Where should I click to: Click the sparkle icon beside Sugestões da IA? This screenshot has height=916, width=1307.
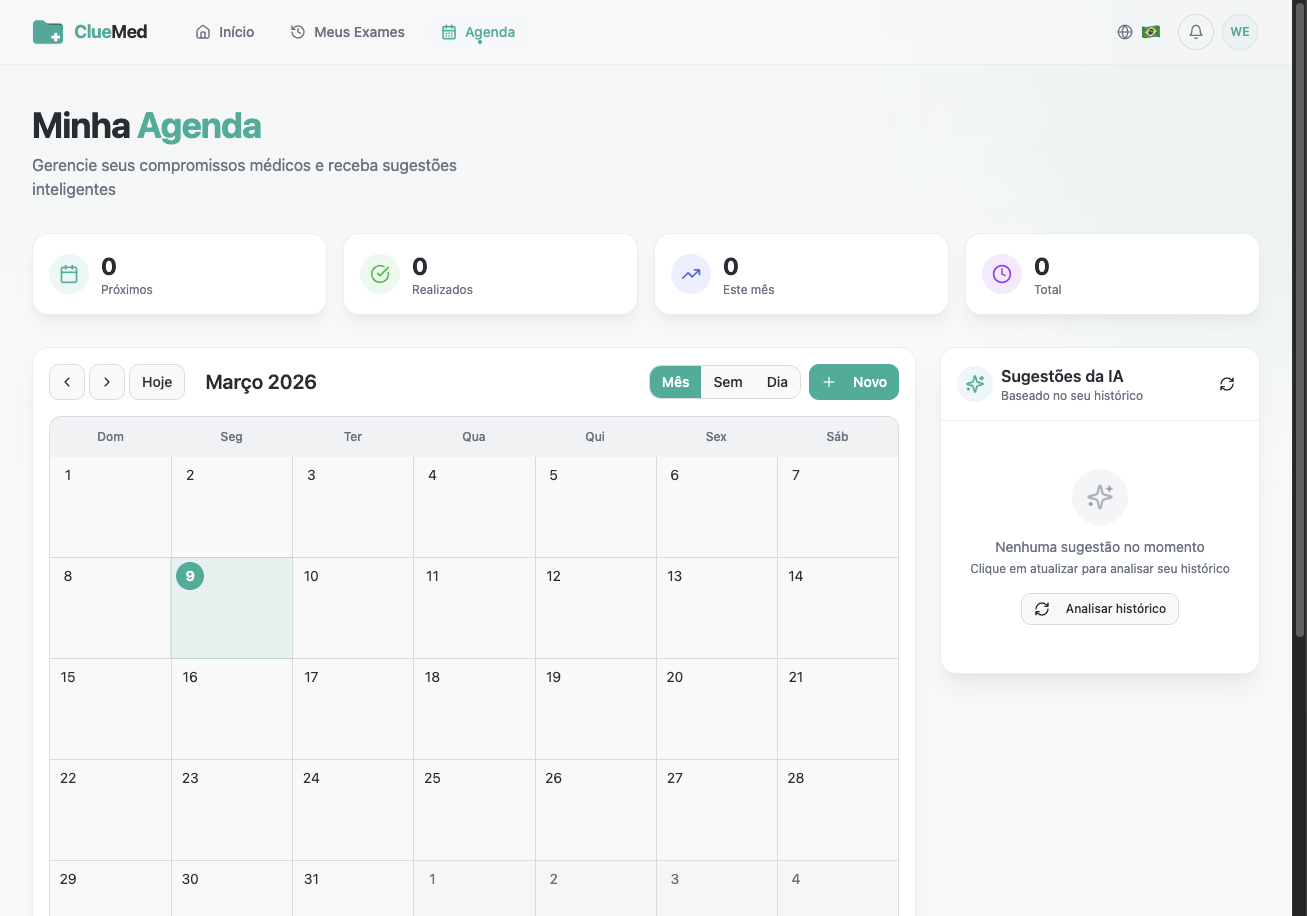[975, 384]
